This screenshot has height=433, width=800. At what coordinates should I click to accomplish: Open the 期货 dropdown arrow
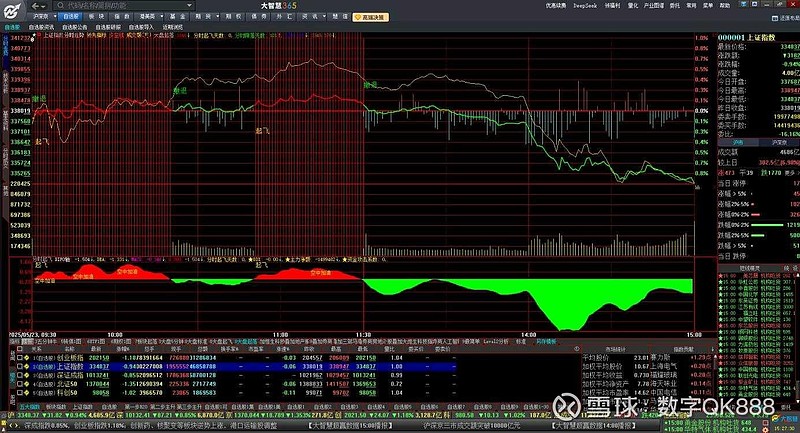pyautogui.click(x=217, y=16)
